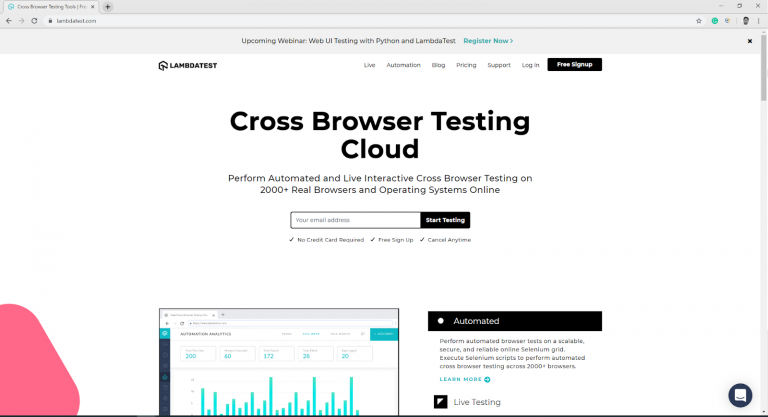This screenshot has width=768, height=417.
Task: Follow the Register Now webinar link
Action: 488,41
